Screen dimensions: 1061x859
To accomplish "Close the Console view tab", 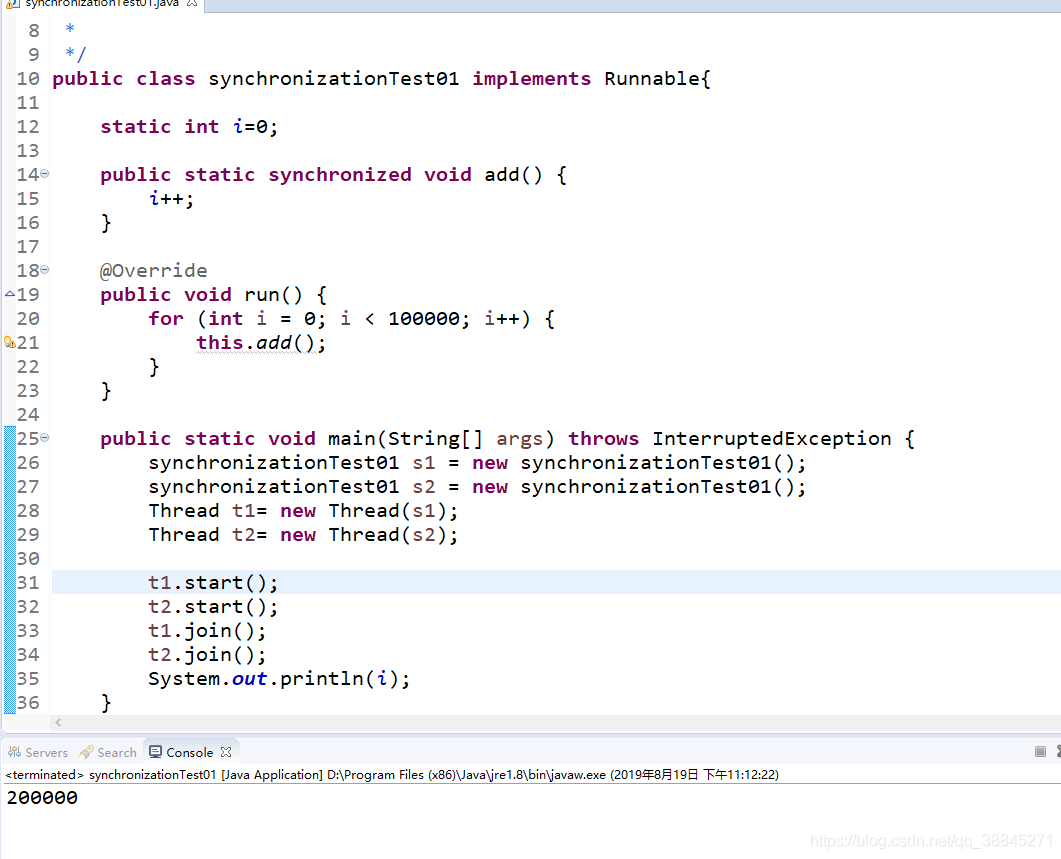I will point(226,752).
